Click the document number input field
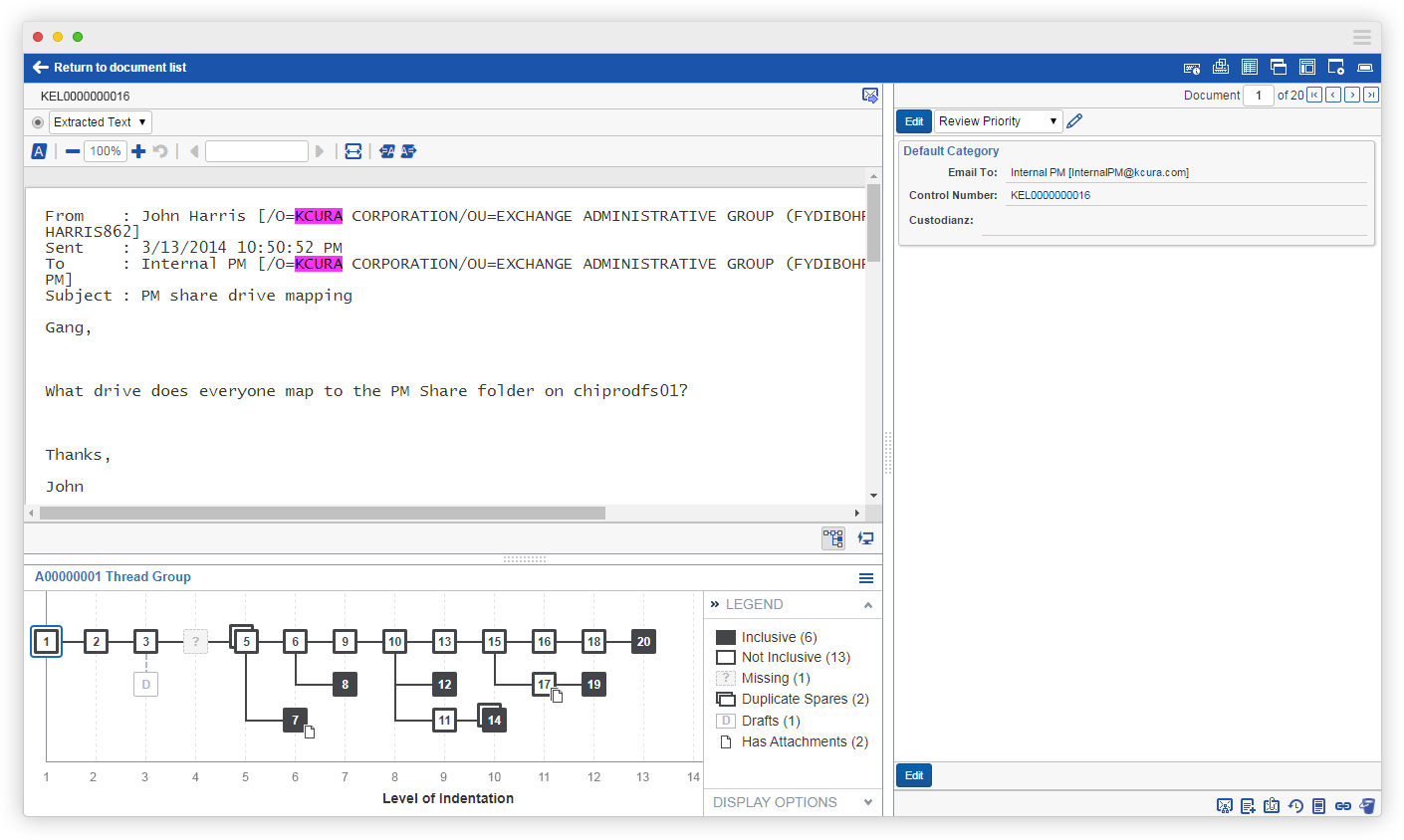The image size is (1404, 840). click(1259, 96)
